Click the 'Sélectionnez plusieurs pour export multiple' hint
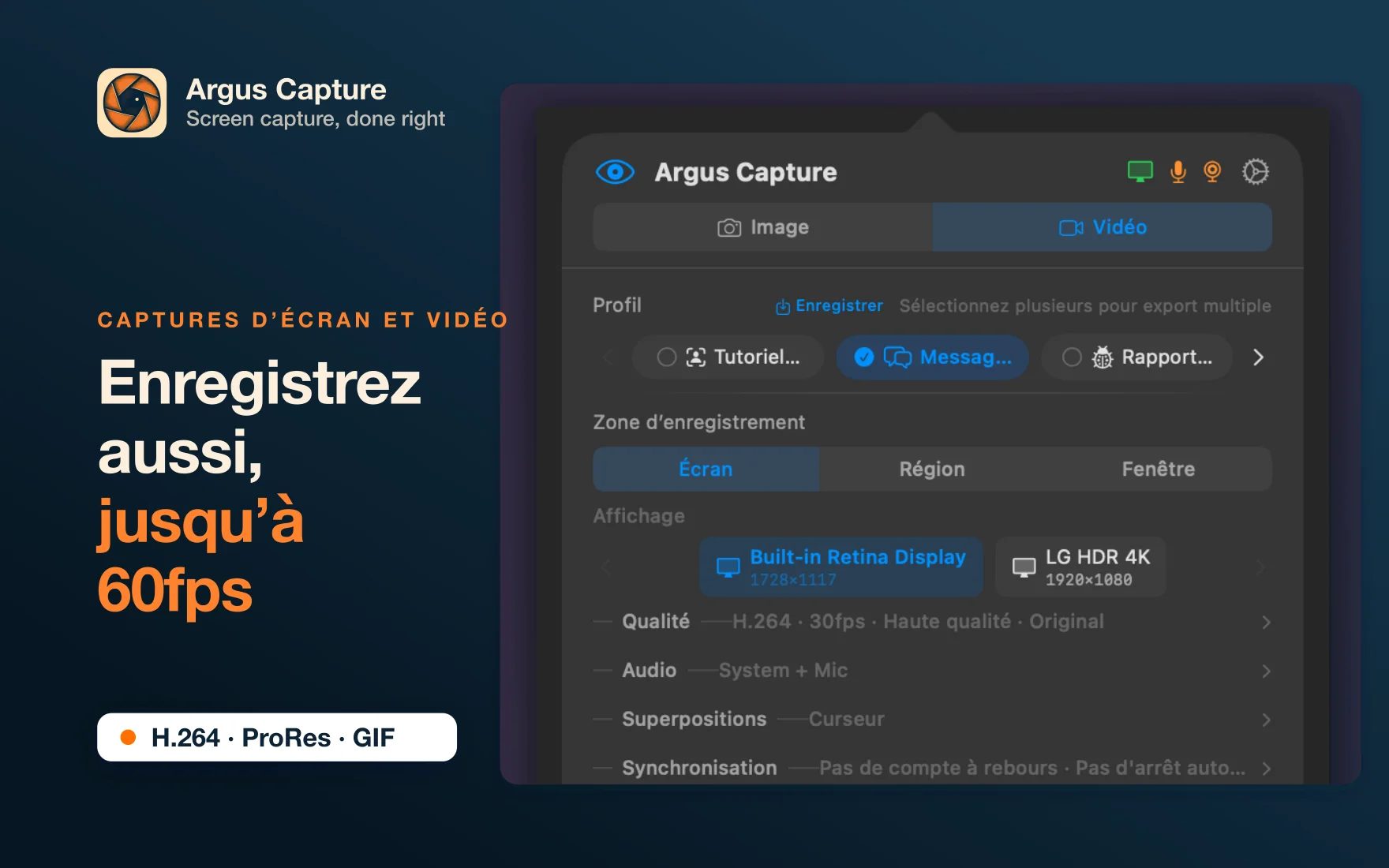This screenshot has height=868, width=1389. (x=1085, y=306)
